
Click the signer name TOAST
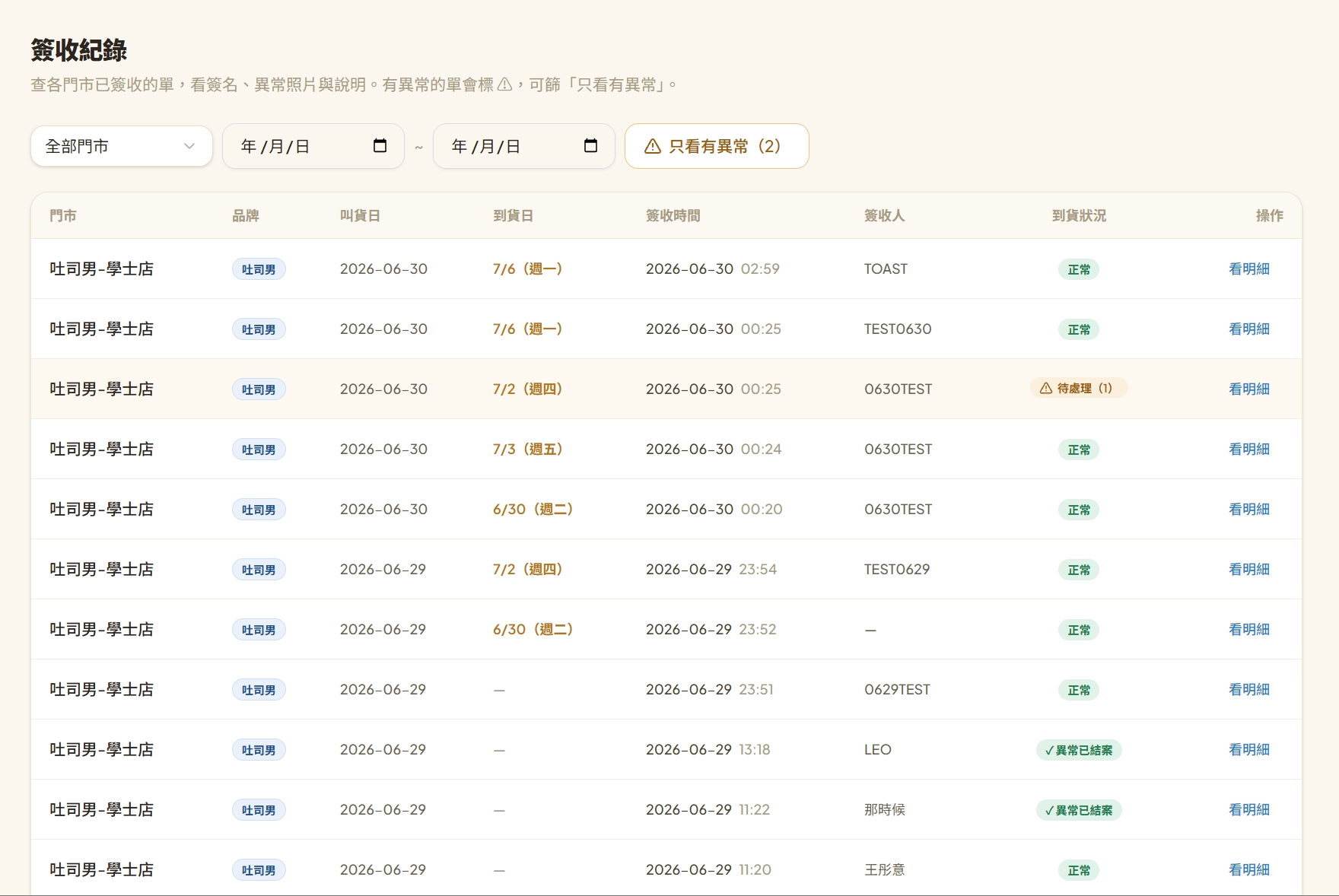tap(886, 268)
